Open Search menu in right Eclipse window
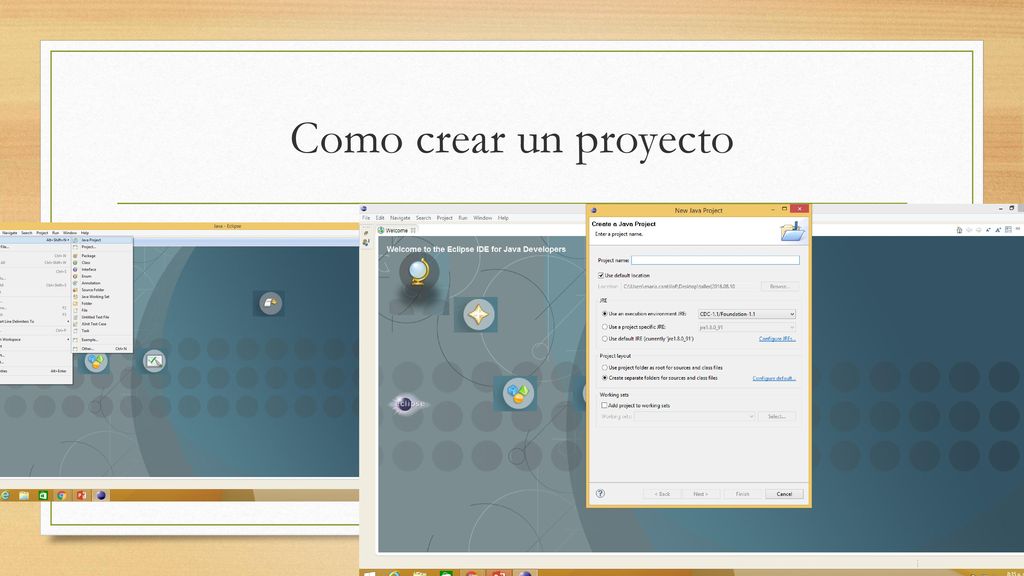The image size is (1024, 576). point(424,218)
